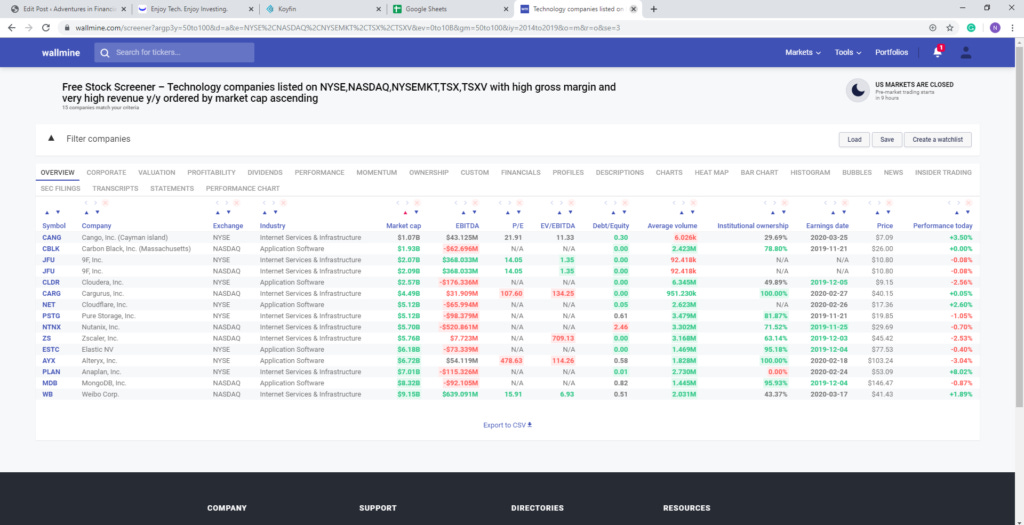Open the Tools dropdown menu
Viewport: 1024px width, 525px height.
848,52
